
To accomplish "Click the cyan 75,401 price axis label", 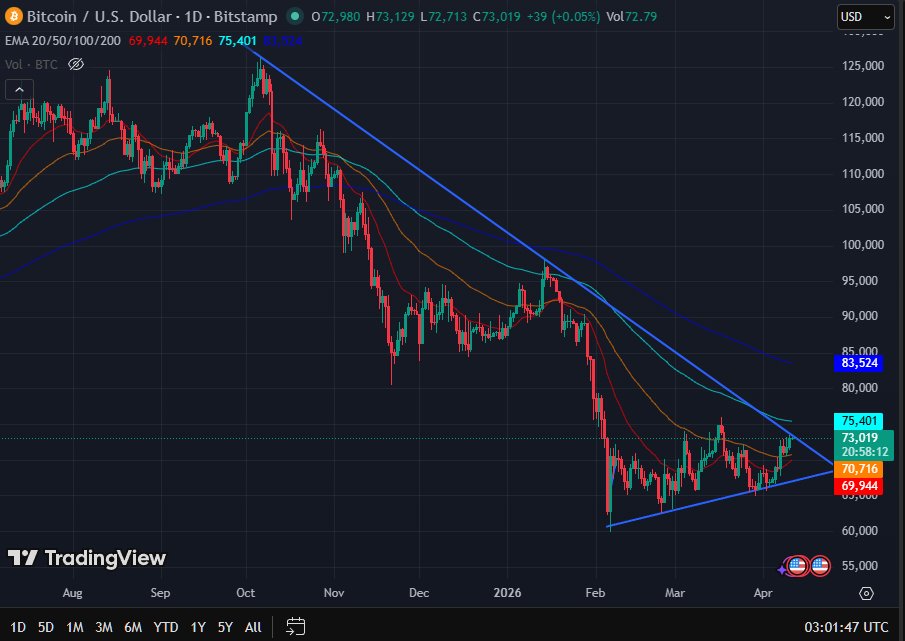I will point(859,421).
